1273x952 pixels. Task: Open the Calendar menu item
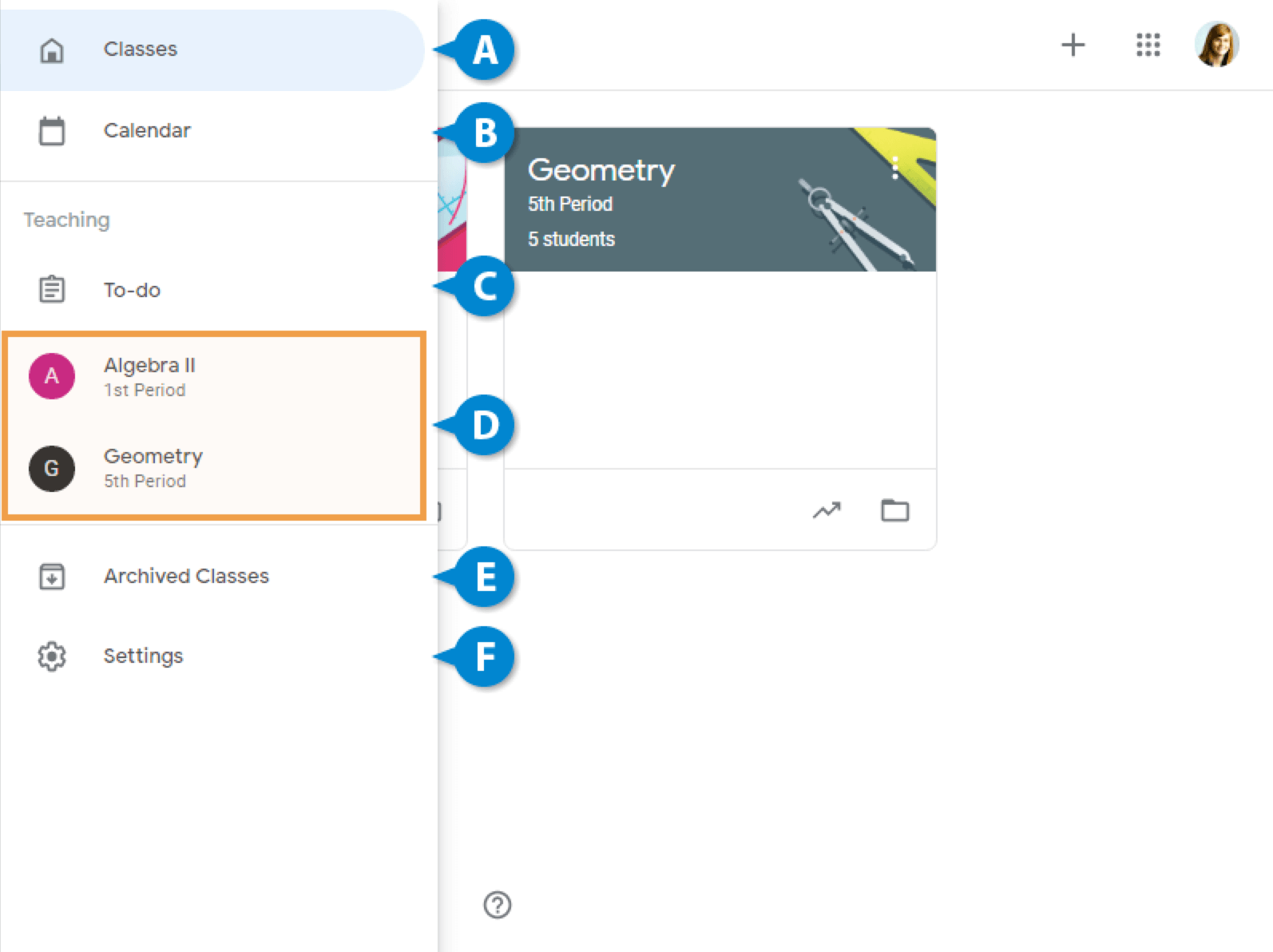(147, 131)
